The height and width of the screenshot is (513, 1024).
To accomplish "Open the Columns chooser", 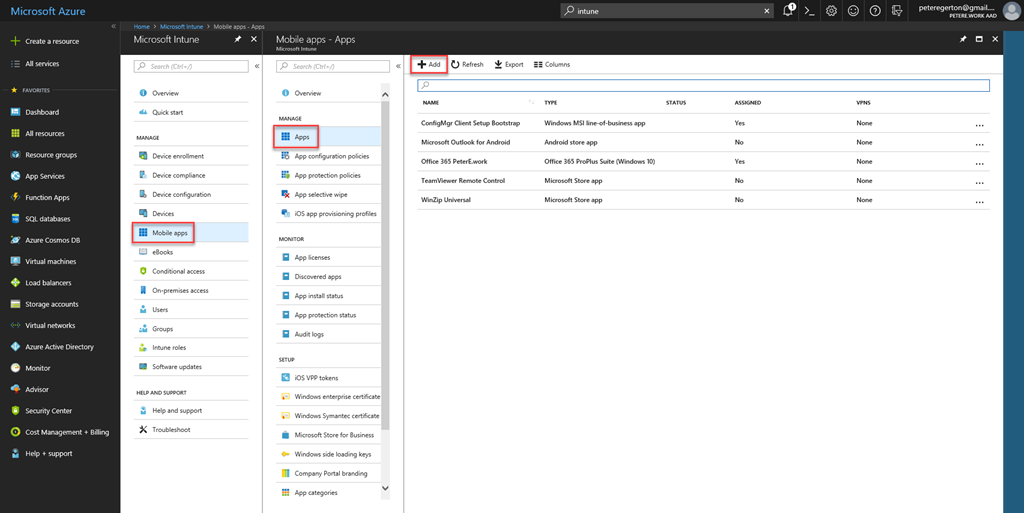I will [552, 64].
